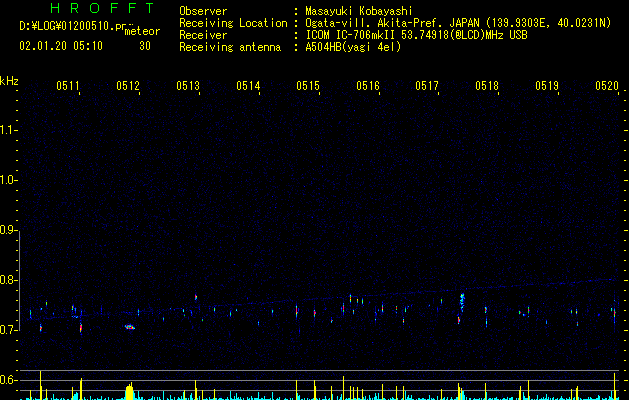Click the bright meteor echo blob near 0512
The height and width of the screenshot is (400, 629).
pyautogui.click(x=130, y=327)
